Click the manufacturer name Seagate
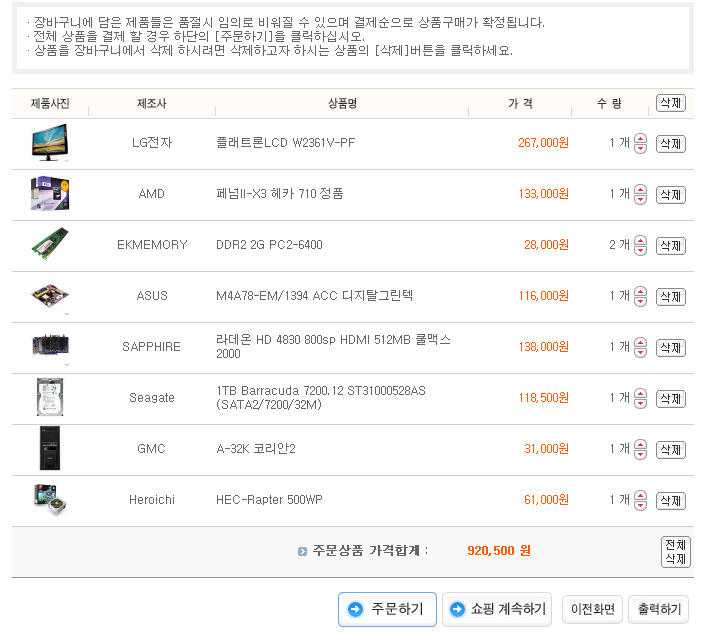The image size is (714, 637). (152, 398)
